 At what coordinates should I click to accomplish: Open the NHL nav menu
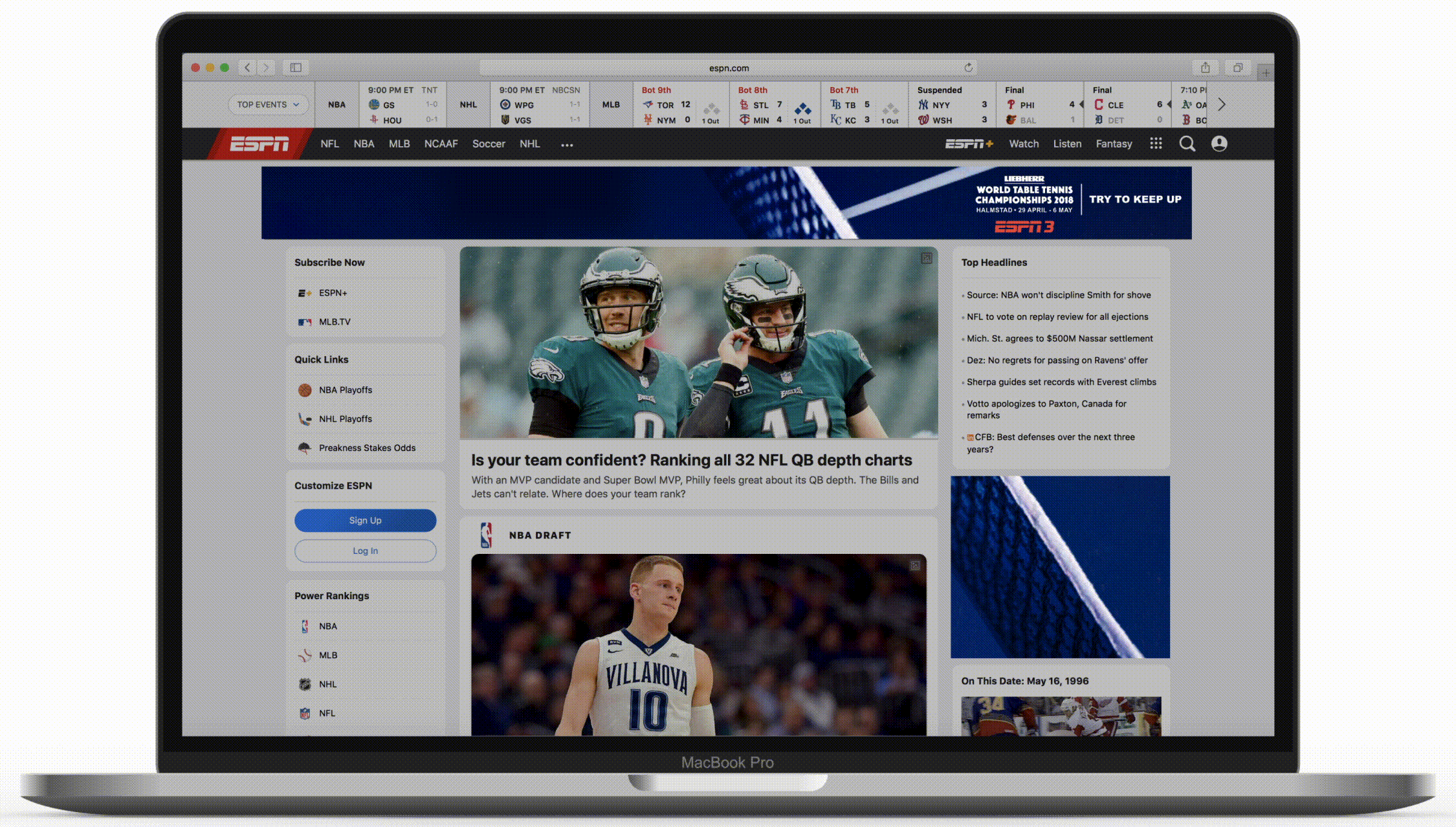[529, 144]
